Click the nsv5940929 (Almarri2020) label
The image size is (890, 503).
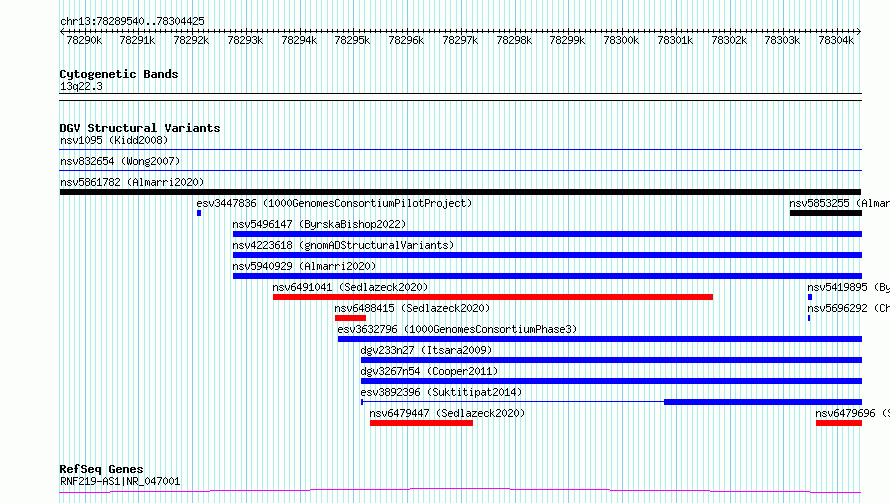[304, 266]
